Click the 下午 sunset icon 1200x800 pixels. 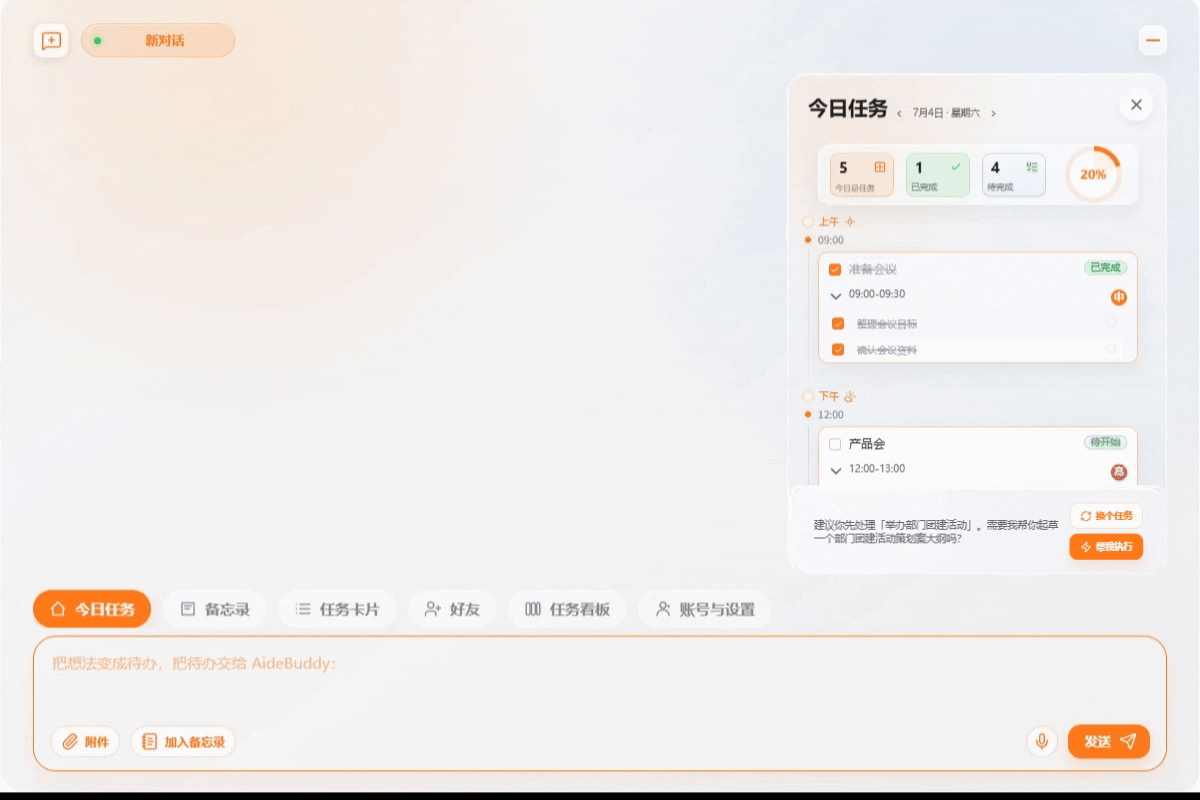tap(850, 396)
